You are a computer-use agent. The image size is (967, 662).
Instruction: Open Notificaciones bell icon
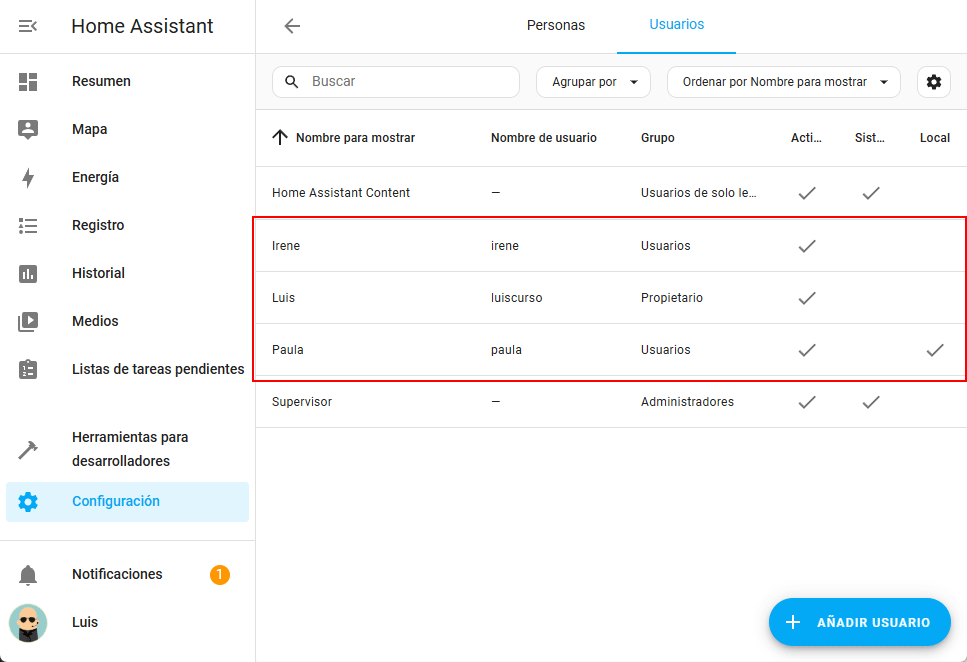28,575
